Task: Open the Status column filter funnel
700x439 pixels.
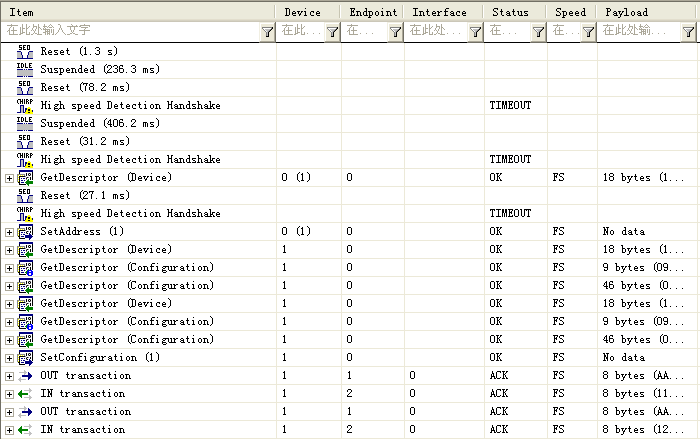Action: (x=539, y=32)
